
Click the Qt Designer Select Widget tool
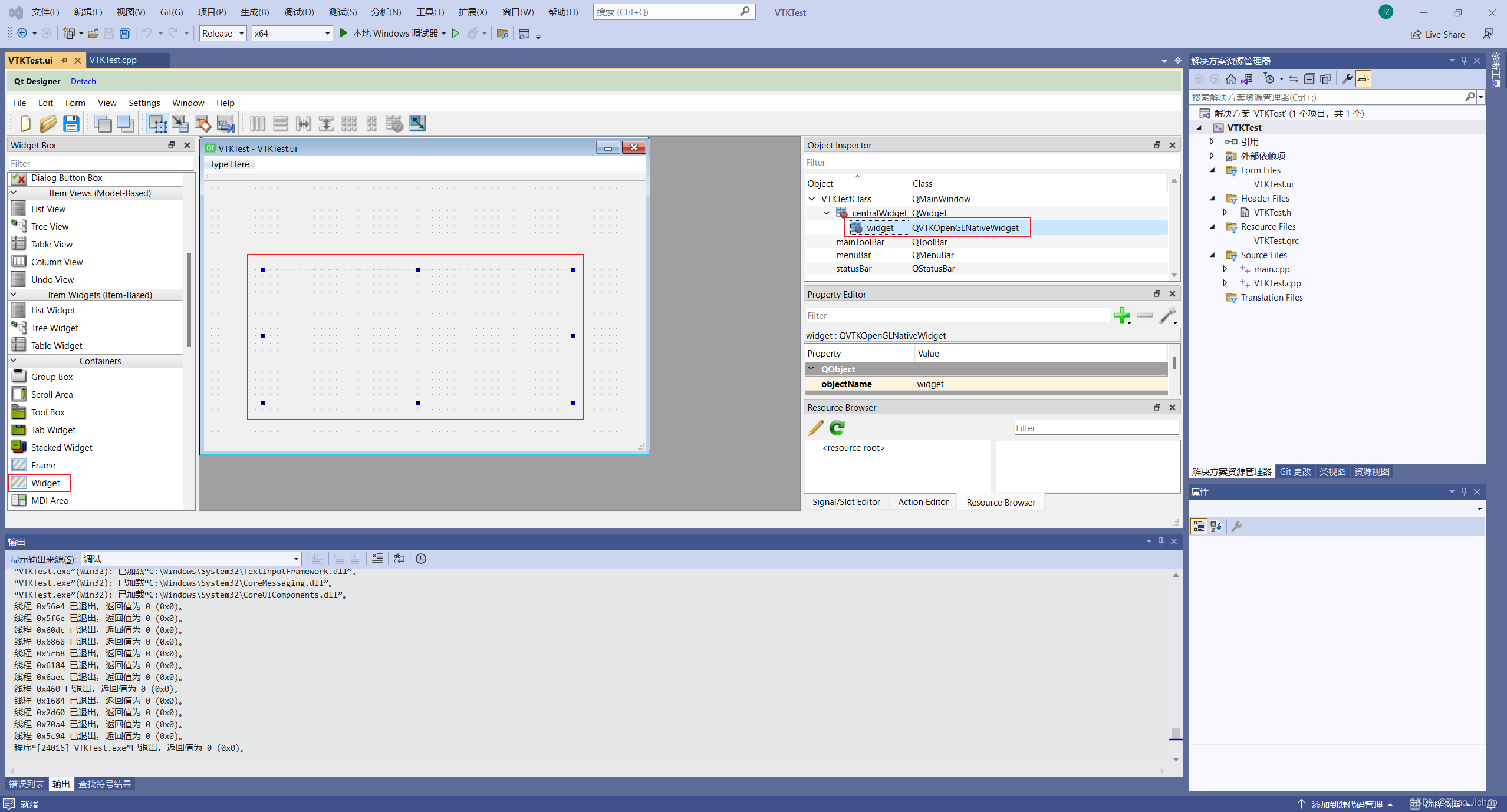click(157, 123)
